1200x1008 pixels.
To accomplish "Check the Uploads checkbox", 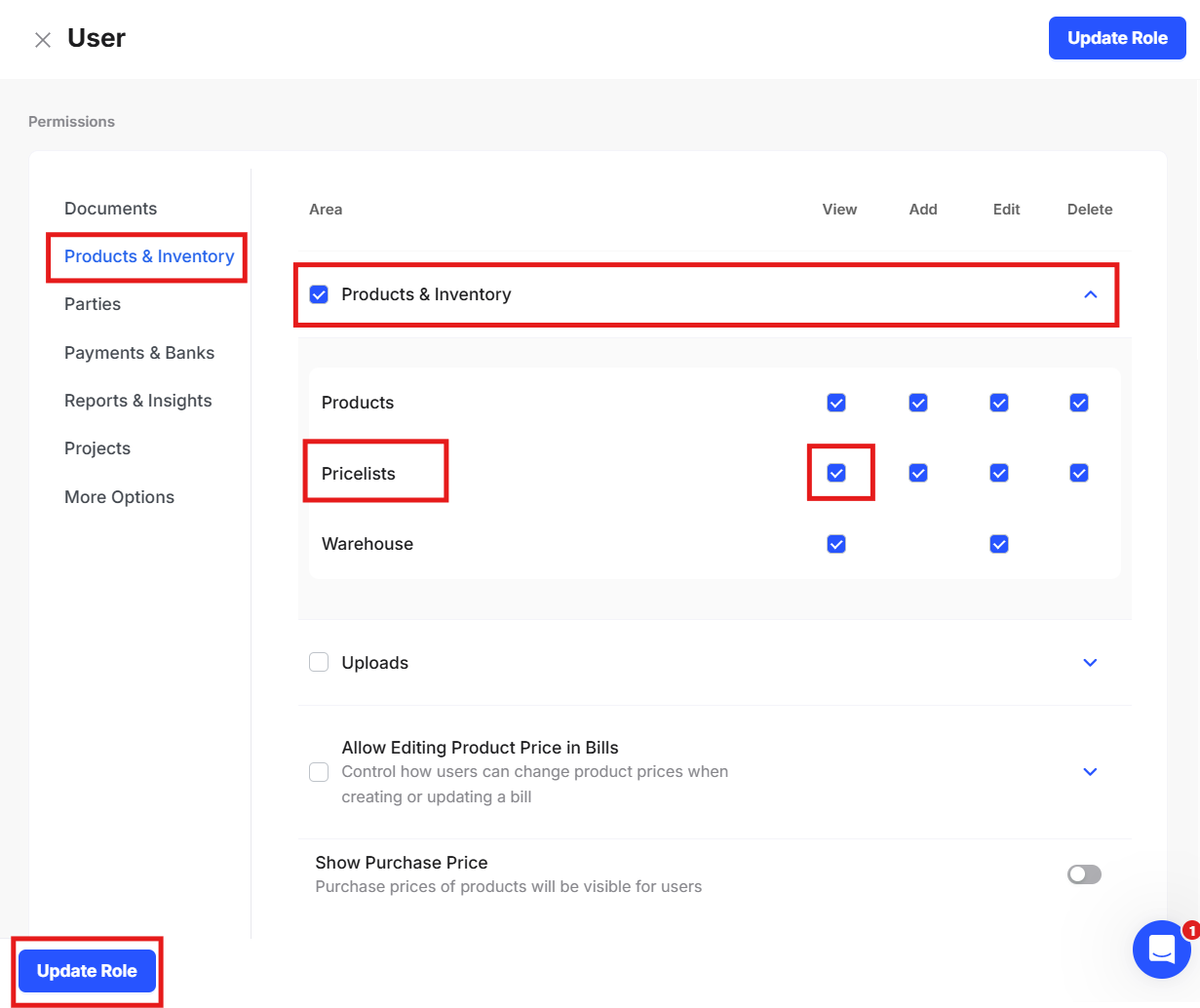I will [x=319, y=663].
